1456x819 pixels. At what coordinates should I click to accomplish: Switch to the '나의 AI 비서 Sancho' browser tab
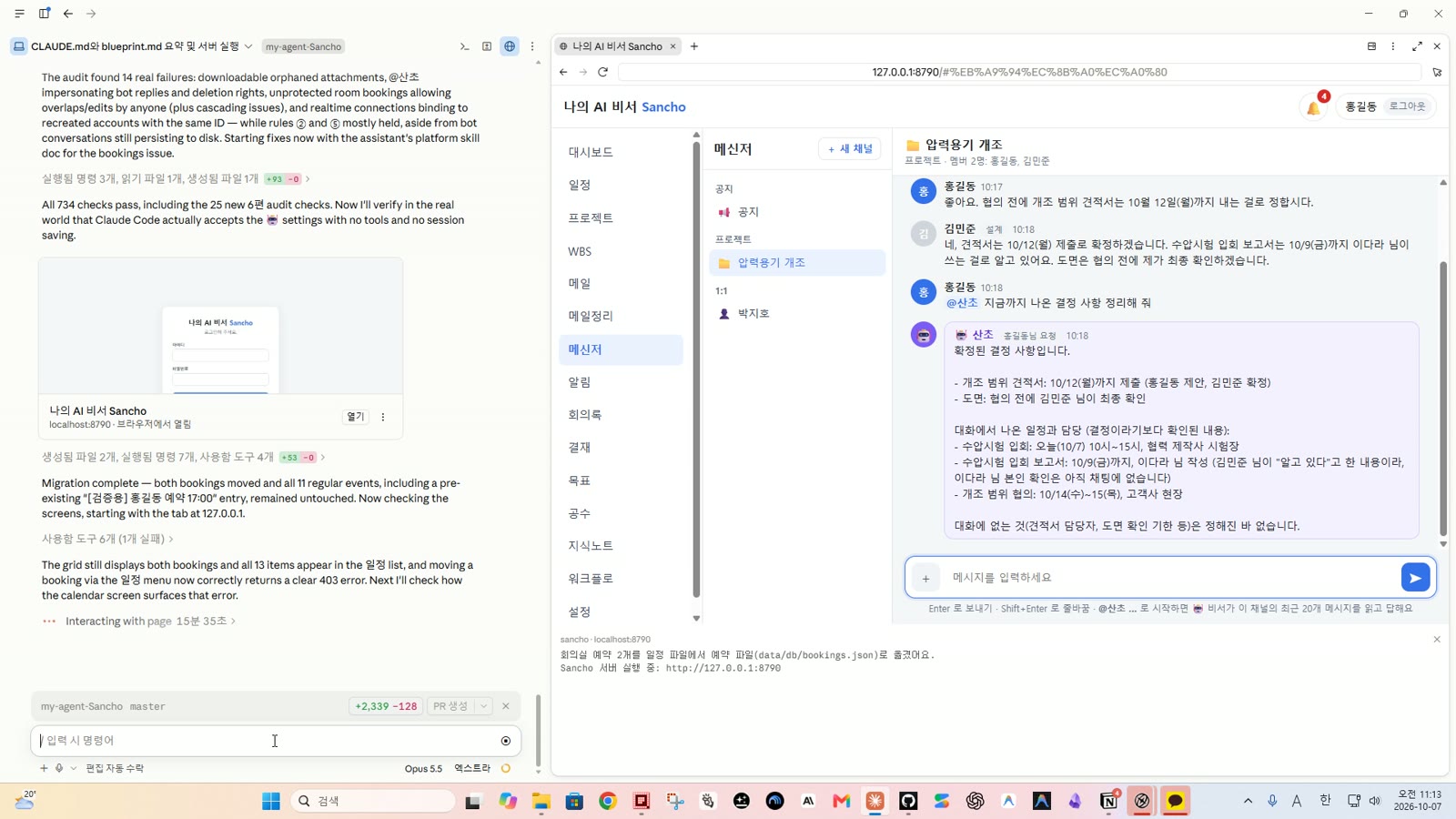click(x=617, y=46)
